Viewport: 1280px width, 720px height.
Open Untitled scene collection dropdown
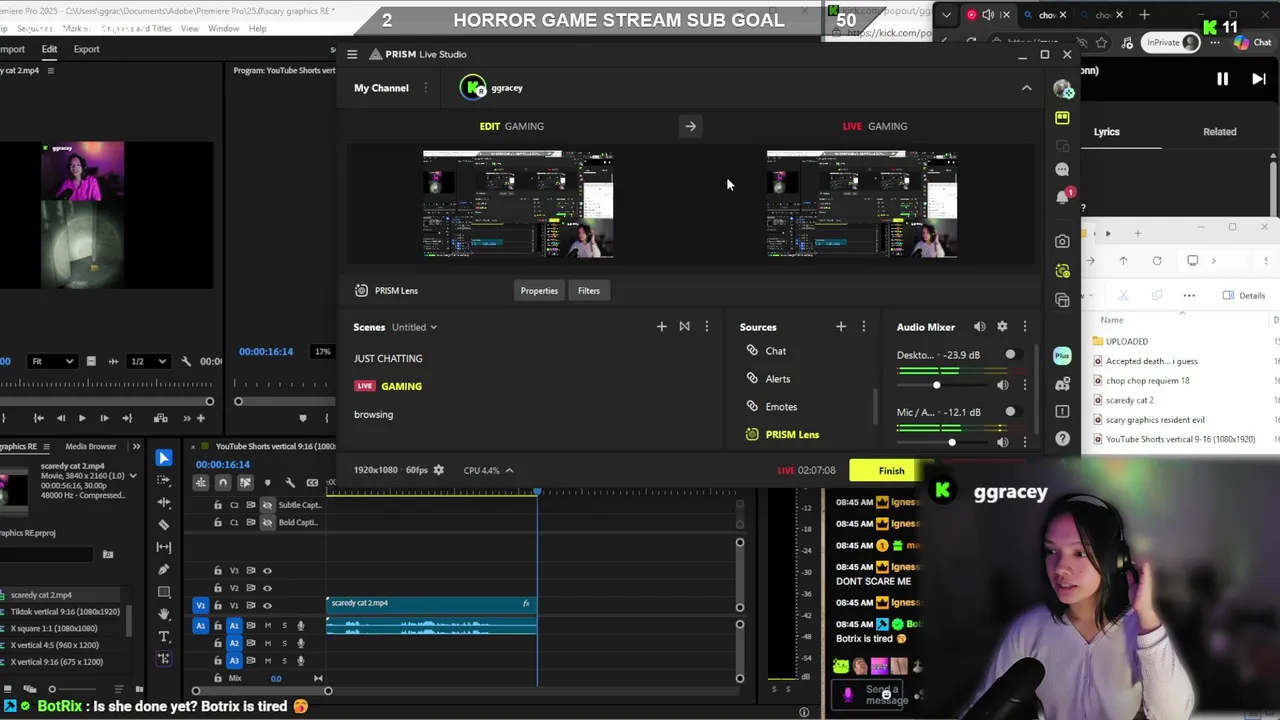pos(414,327)
